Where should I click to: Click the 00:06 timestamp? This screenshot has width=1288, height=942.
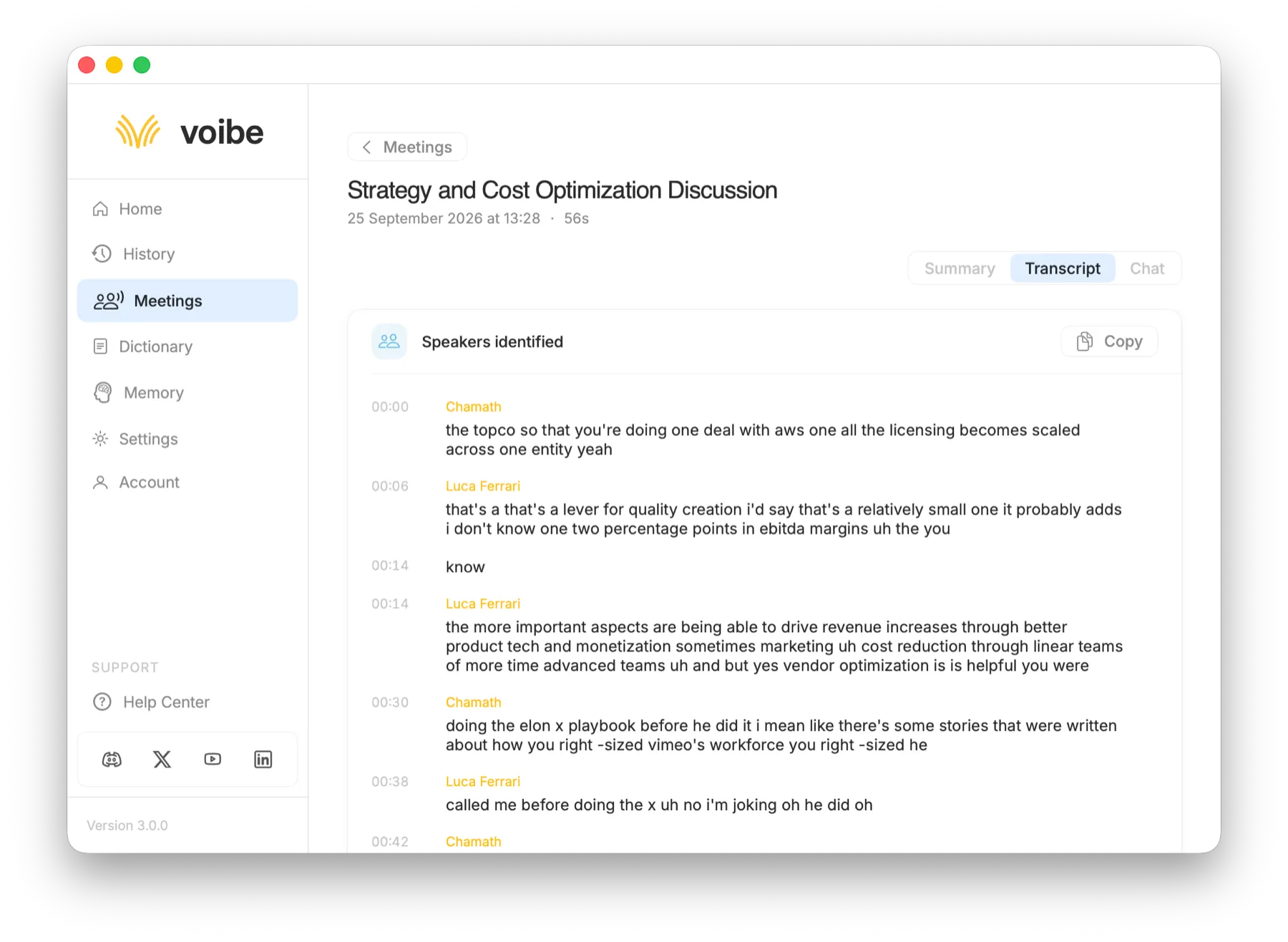pos(390,486)
